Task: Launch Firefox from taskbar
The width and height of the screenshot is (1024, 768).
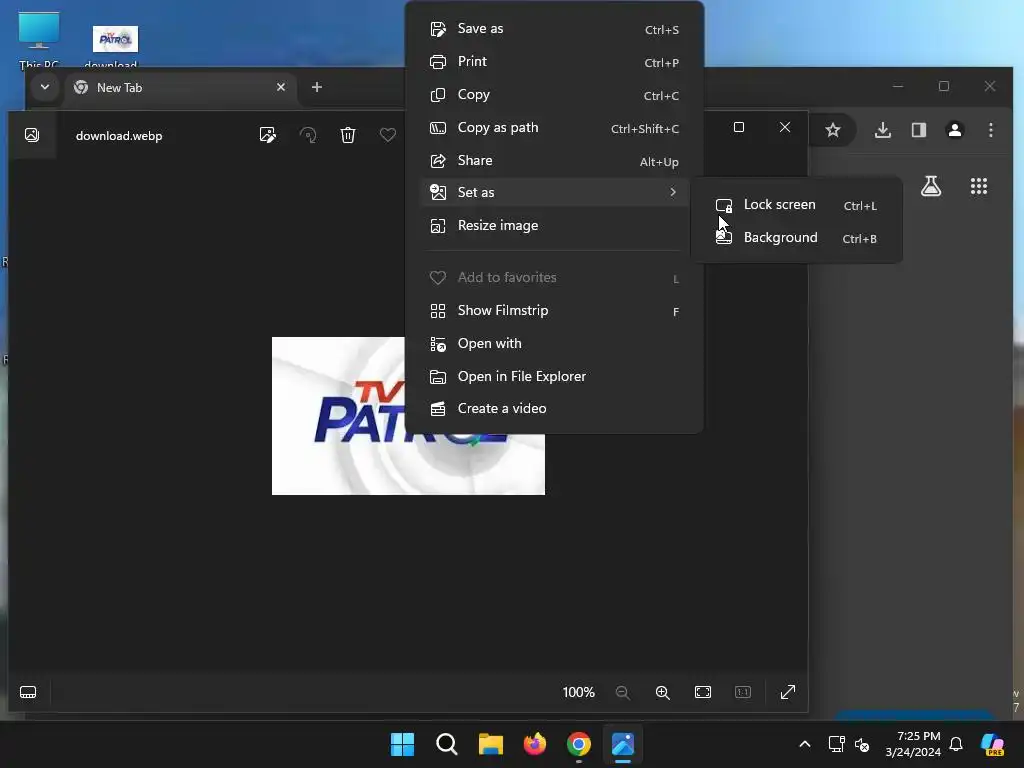Action: tap(535, 744)
